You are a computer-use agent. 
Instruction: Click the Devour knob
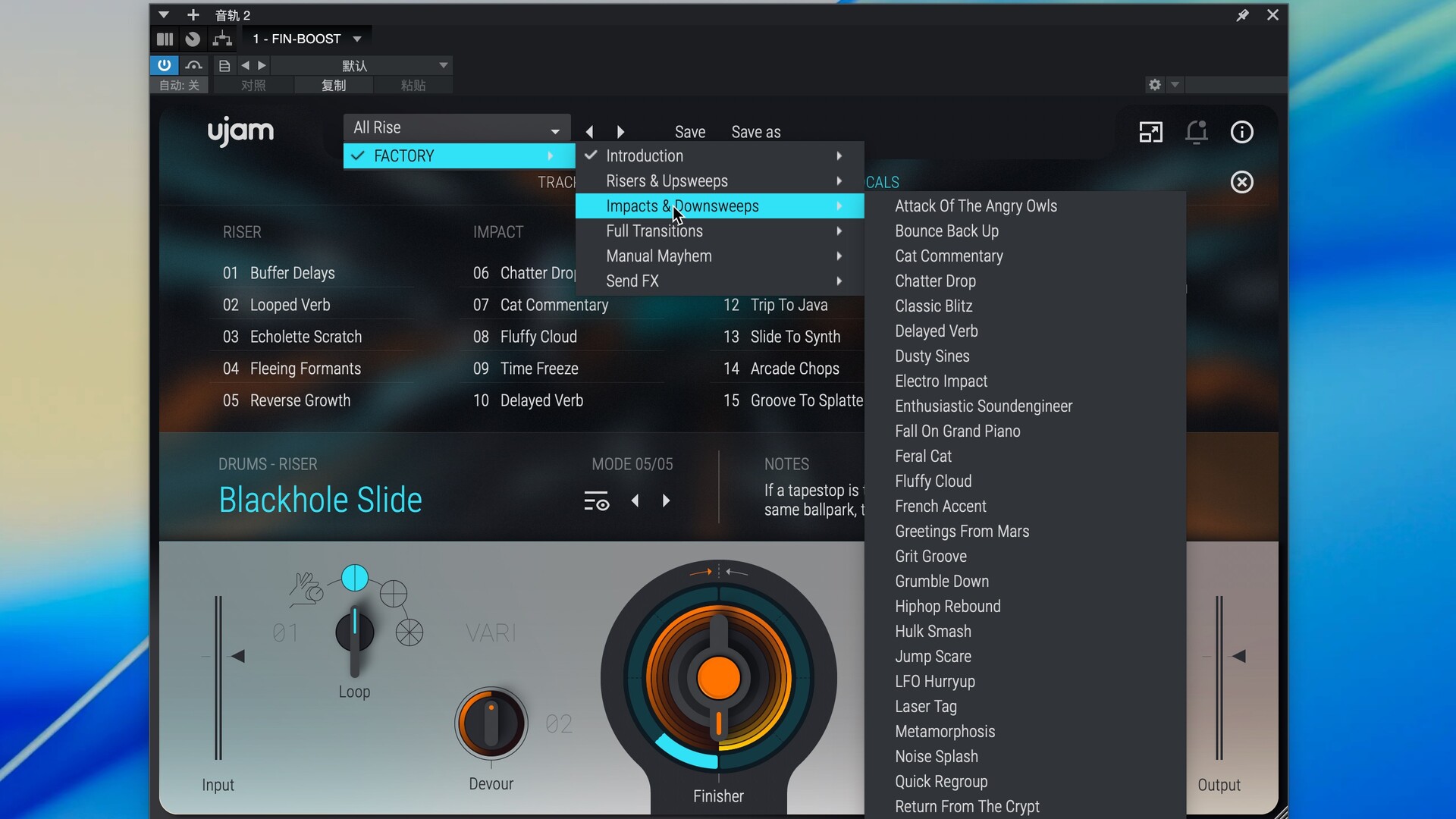click(491, 723)
